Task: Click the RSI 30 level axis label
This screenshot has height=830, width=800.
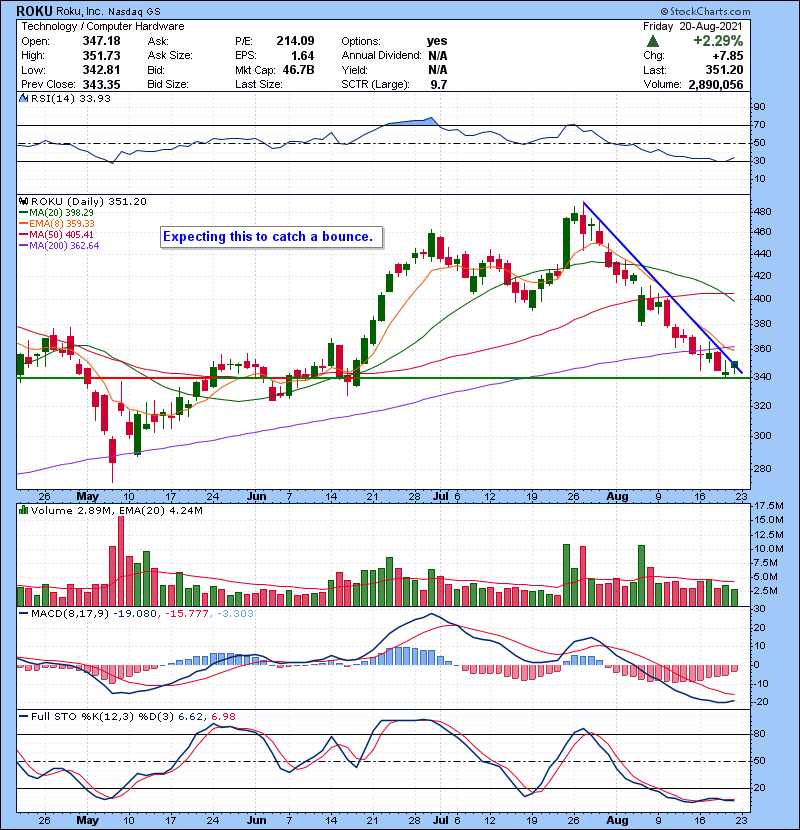Action: pyautogui.click(x=760, y=161)
